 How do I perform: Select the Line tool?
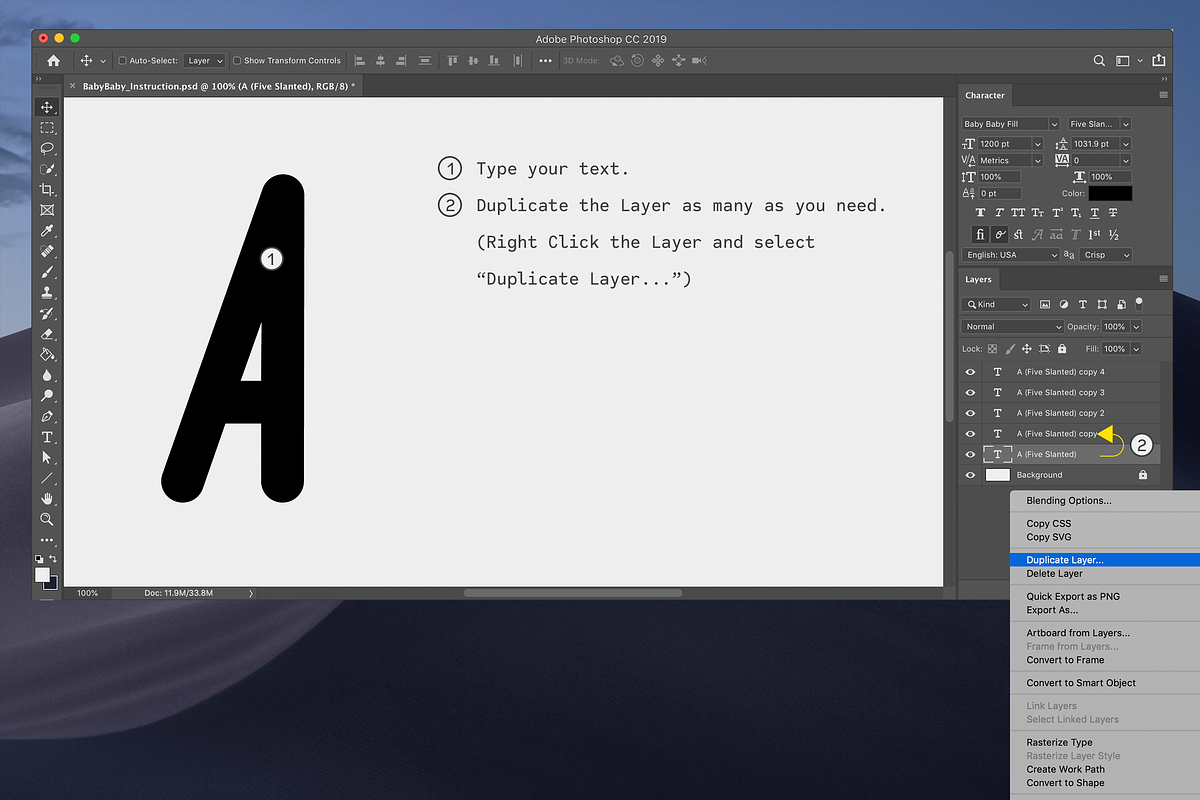tap(46, 479)
